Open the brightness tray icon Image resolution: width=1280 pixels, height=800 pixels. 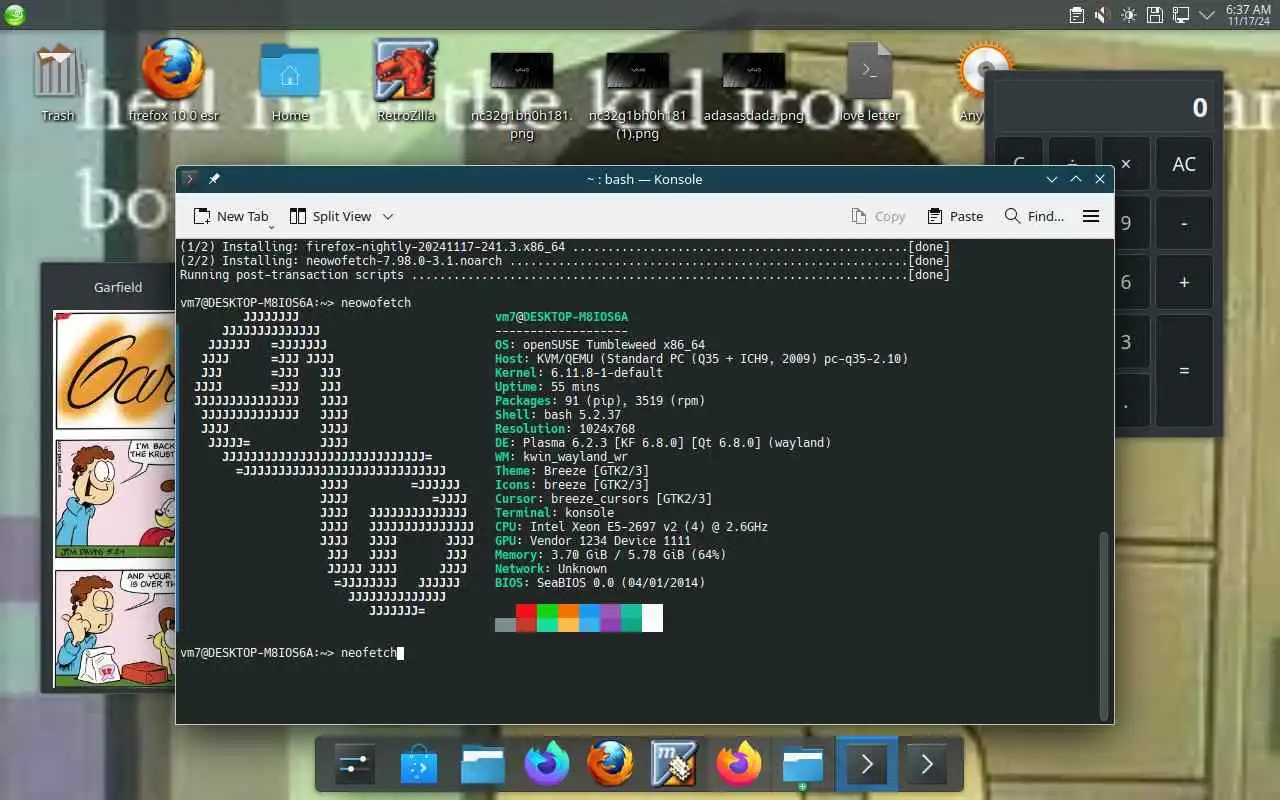1129,15
